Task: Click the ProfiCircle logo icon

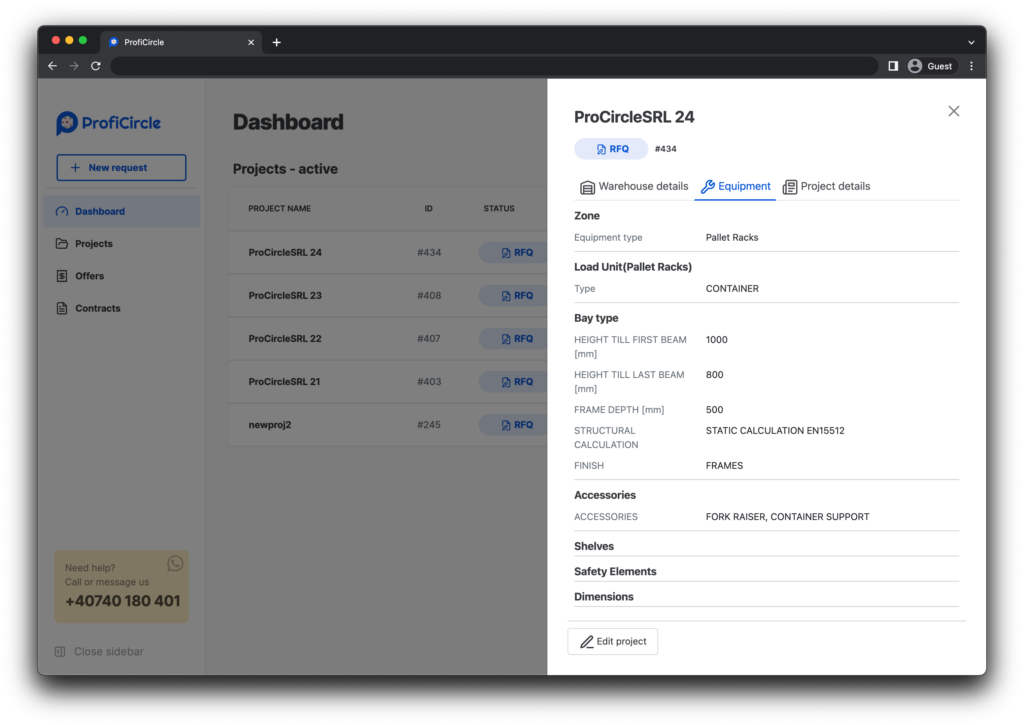Action: point(67,123)
